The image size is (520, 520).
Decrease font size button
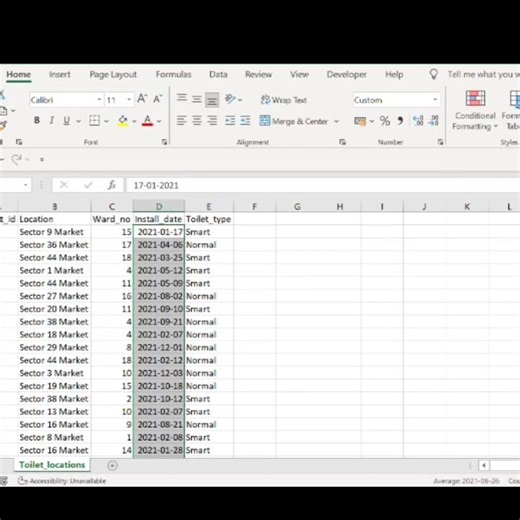157,99
